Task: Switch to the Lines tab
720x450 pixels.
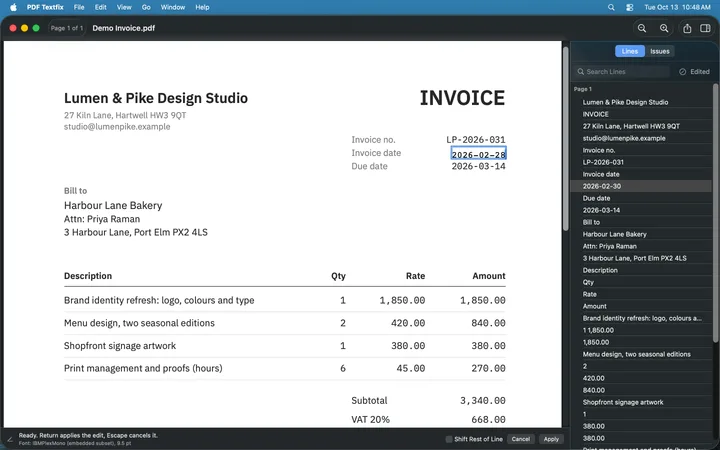Action: (x=630, y=51)
